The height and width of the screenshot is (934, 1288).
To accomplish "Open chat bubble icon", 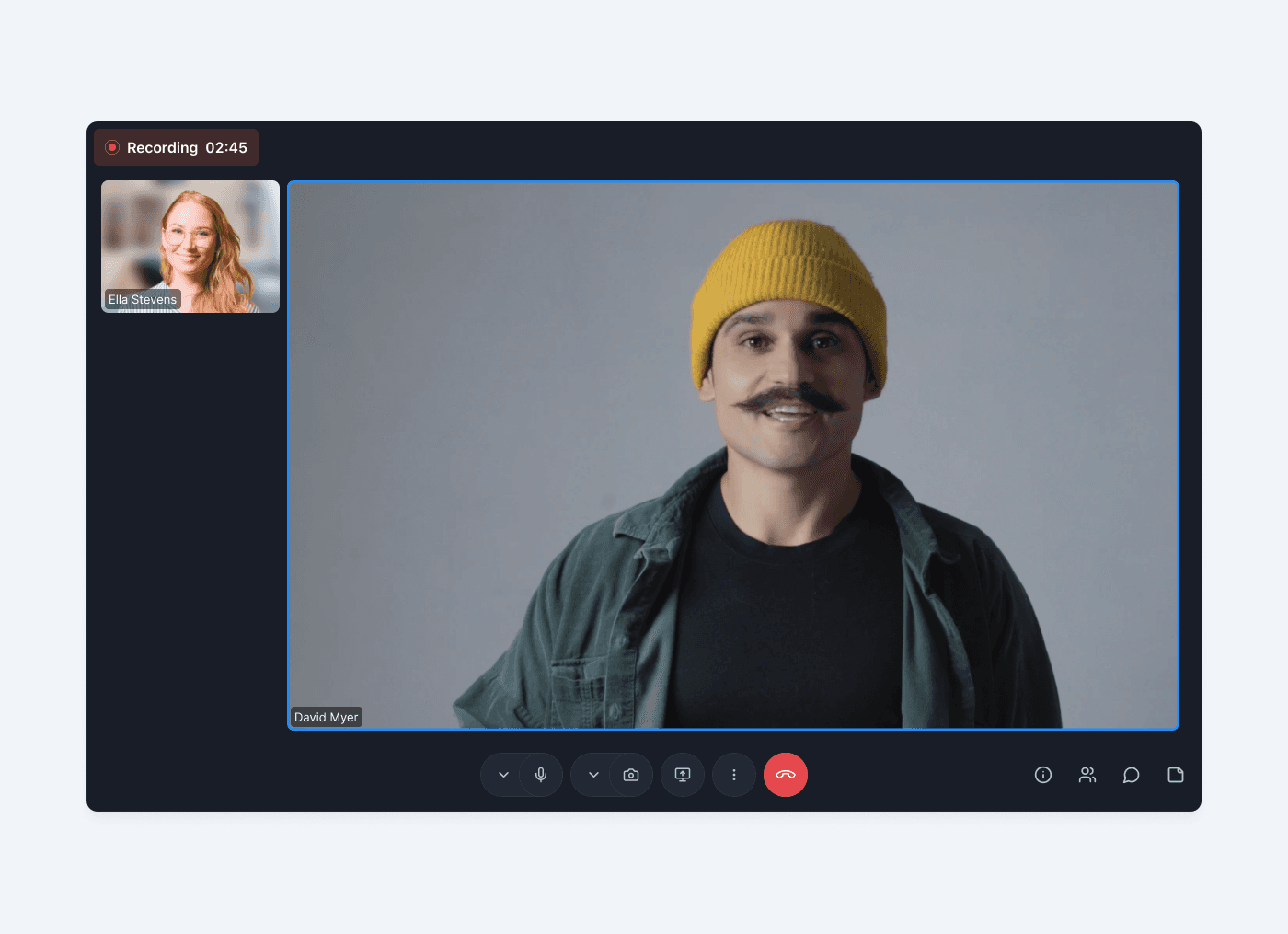I will click(1132, 775).
